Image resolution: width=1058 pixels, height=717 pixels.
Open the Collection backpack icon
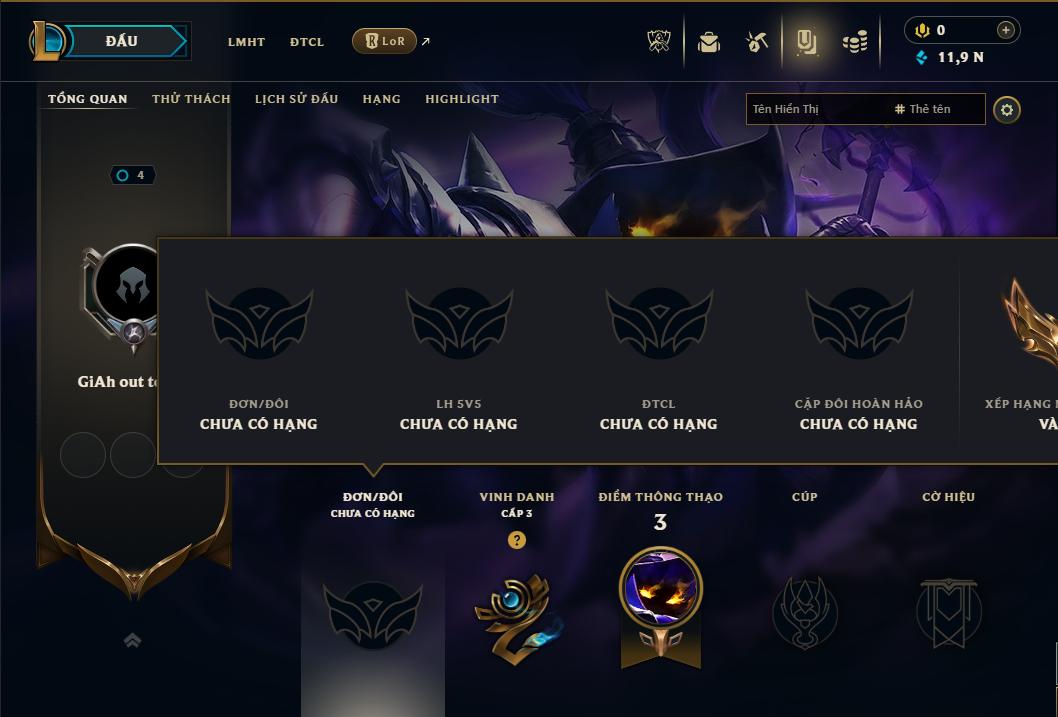(x=708, y=42)
